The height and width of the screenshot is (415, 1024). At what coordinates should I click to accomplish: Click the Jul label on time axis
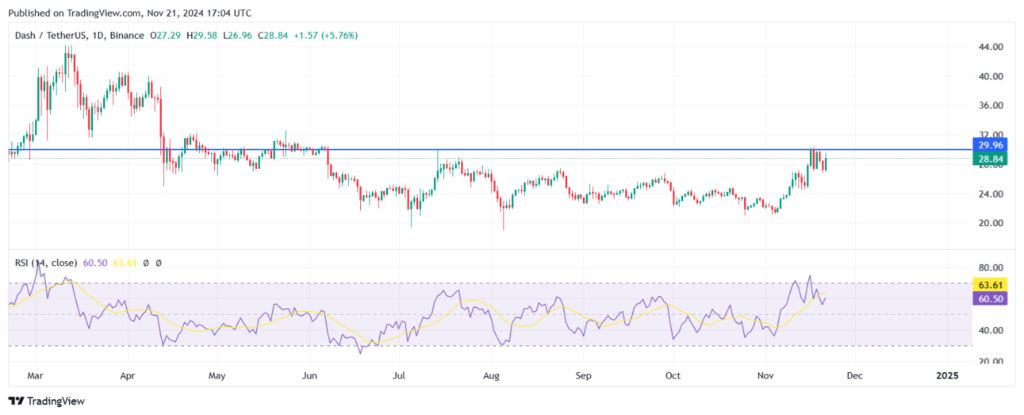point(400,376)
